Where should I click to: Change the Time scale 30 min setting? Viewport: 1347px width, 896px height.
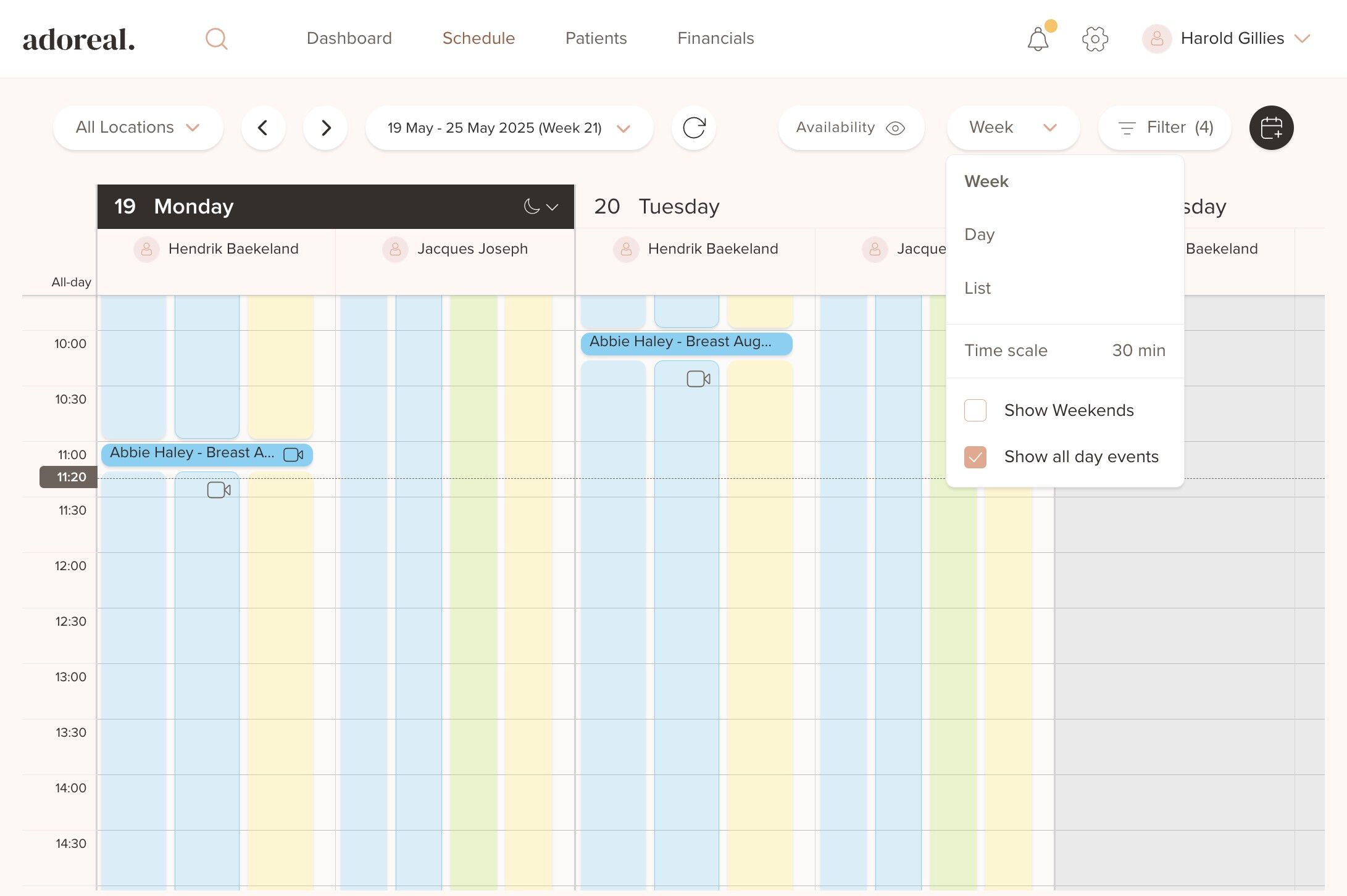click(x=1138, y=351)
